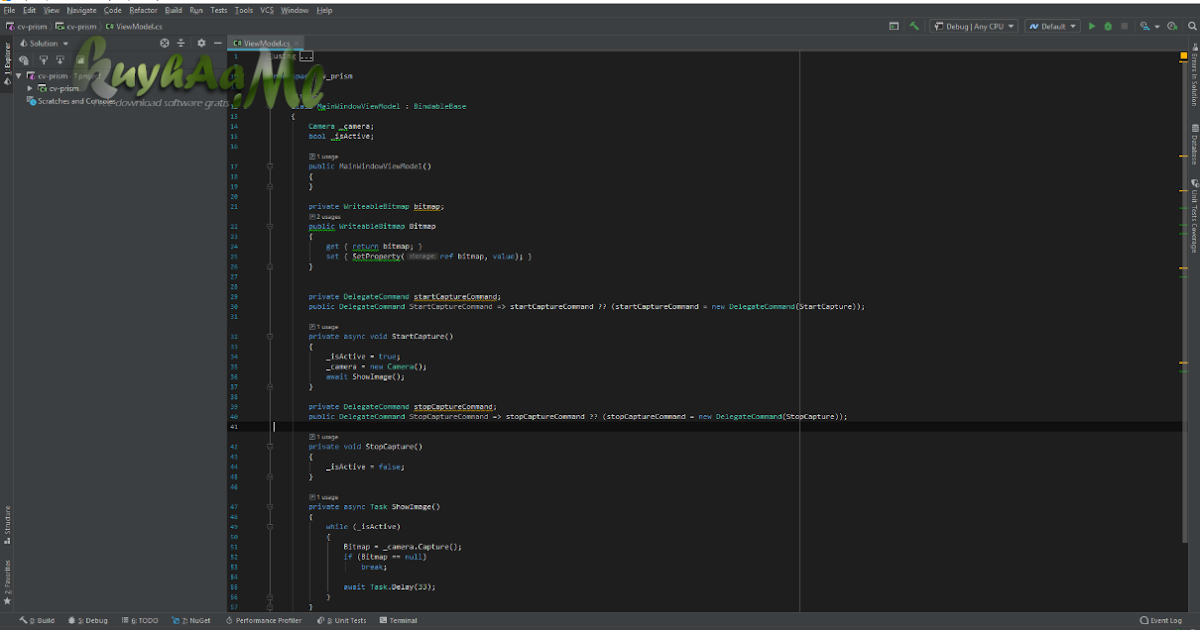
Task: Open the Help menu
Action: click(x=324, y=10)
